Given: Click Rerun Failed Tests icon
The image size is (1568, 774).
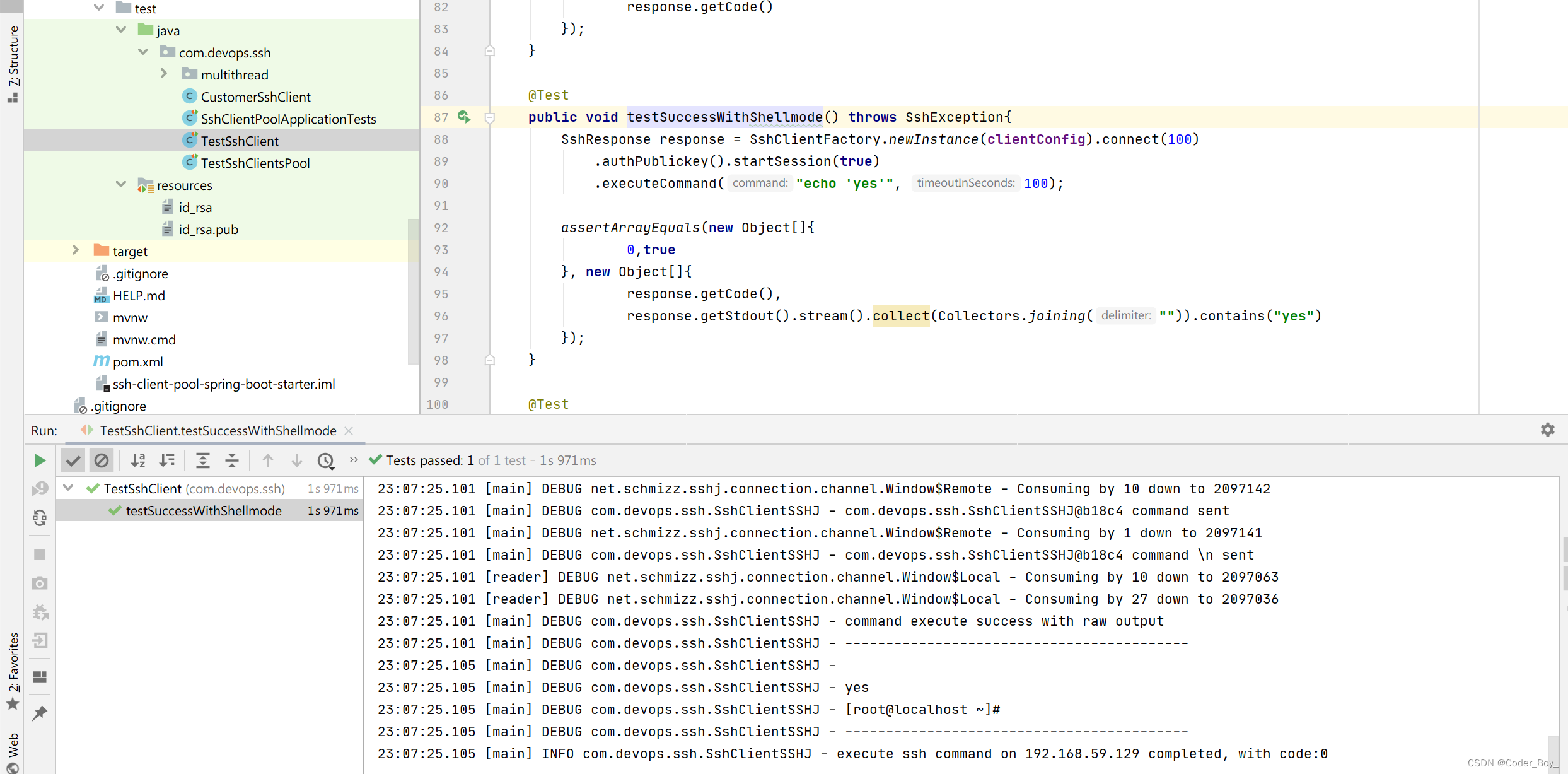Looking at the screenshot, I should 40,489.
